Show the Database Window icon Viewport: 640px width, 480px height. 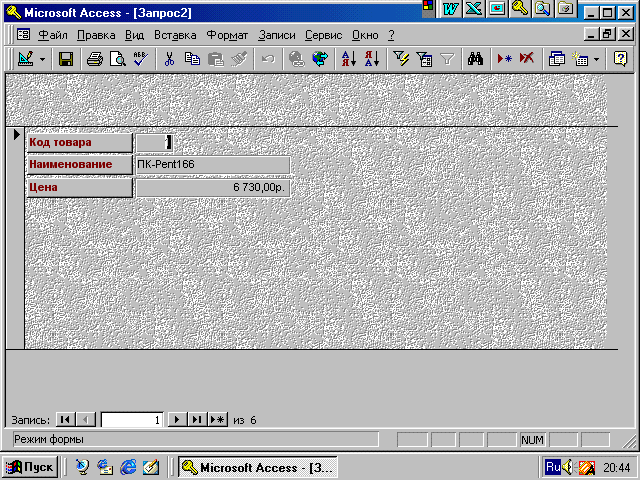pyautogui.click(x=556, y=59)
